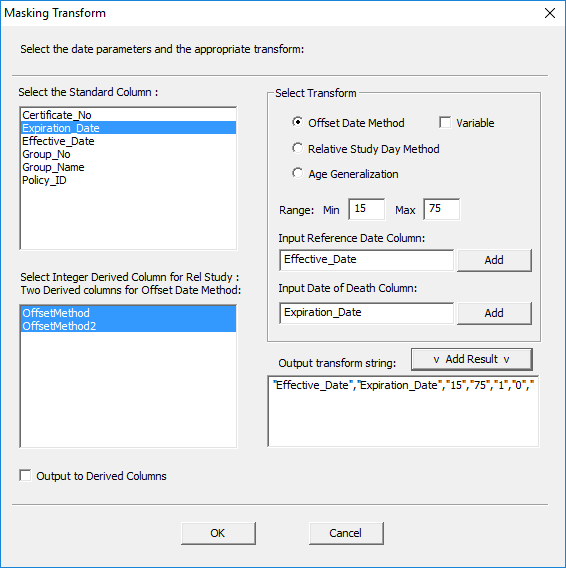Viewport: 566px width, 568px height.
Task: Select Effective_Date in standard column list
Action: (128, 141)
